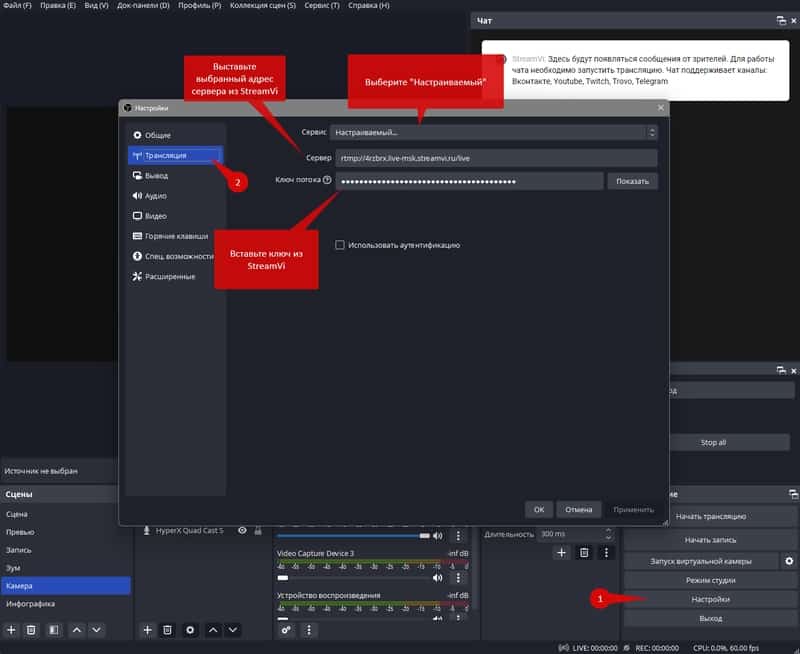Open scene filters icon in the Scenes toolbar

tap(53, 630)
